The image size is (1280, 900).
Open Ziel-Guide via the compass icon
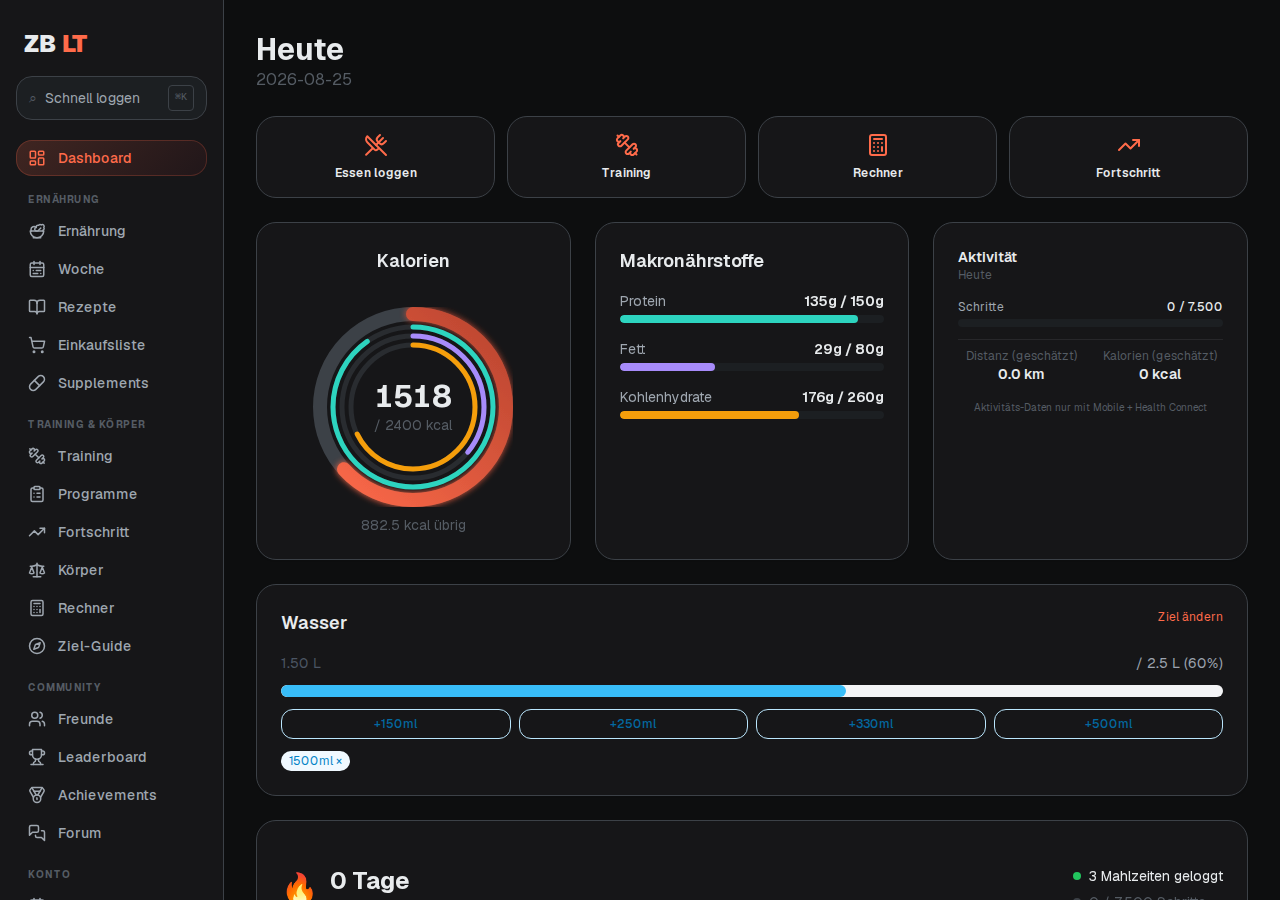pos(37,646)
